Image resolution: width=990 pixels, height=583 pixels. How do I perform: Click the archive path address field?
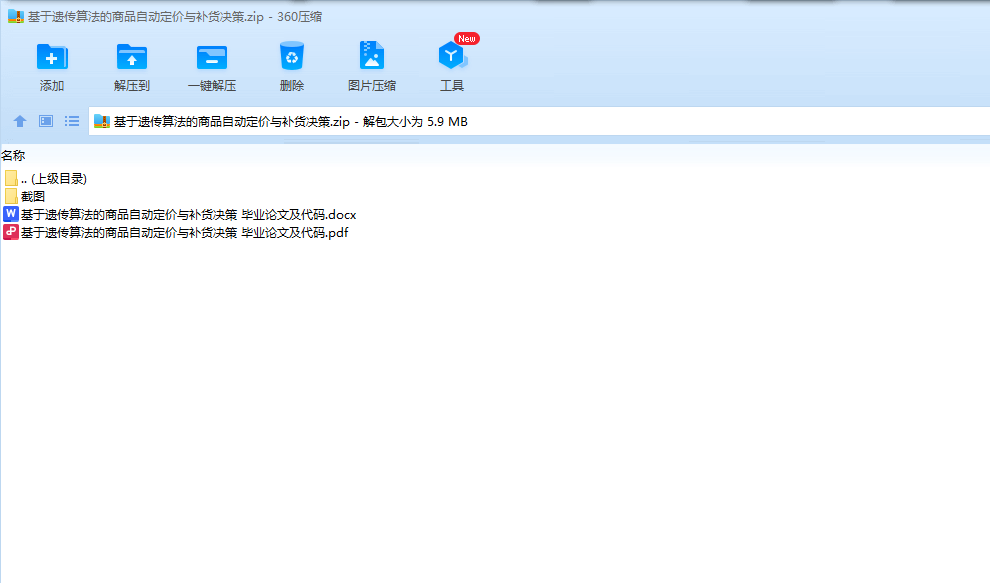click(539, 121)
